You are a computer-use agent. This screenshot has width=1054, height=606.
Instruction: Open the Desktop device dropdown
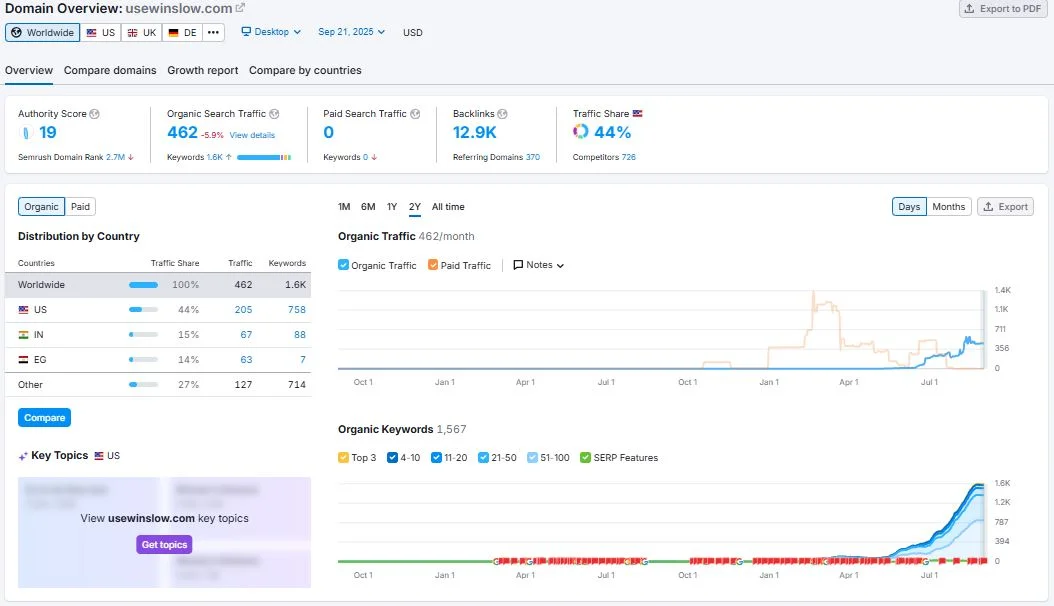pyautogui.click(x=272, y=32)
